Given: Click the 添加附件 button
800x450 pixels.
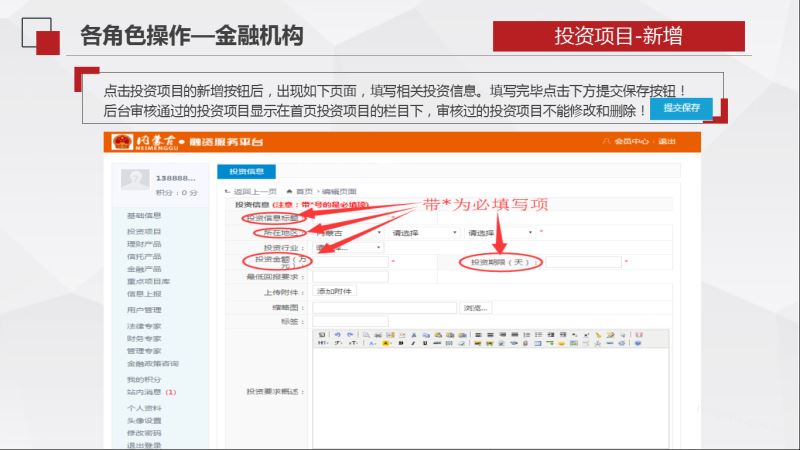Looking at the screenshot, I should 335,291.
